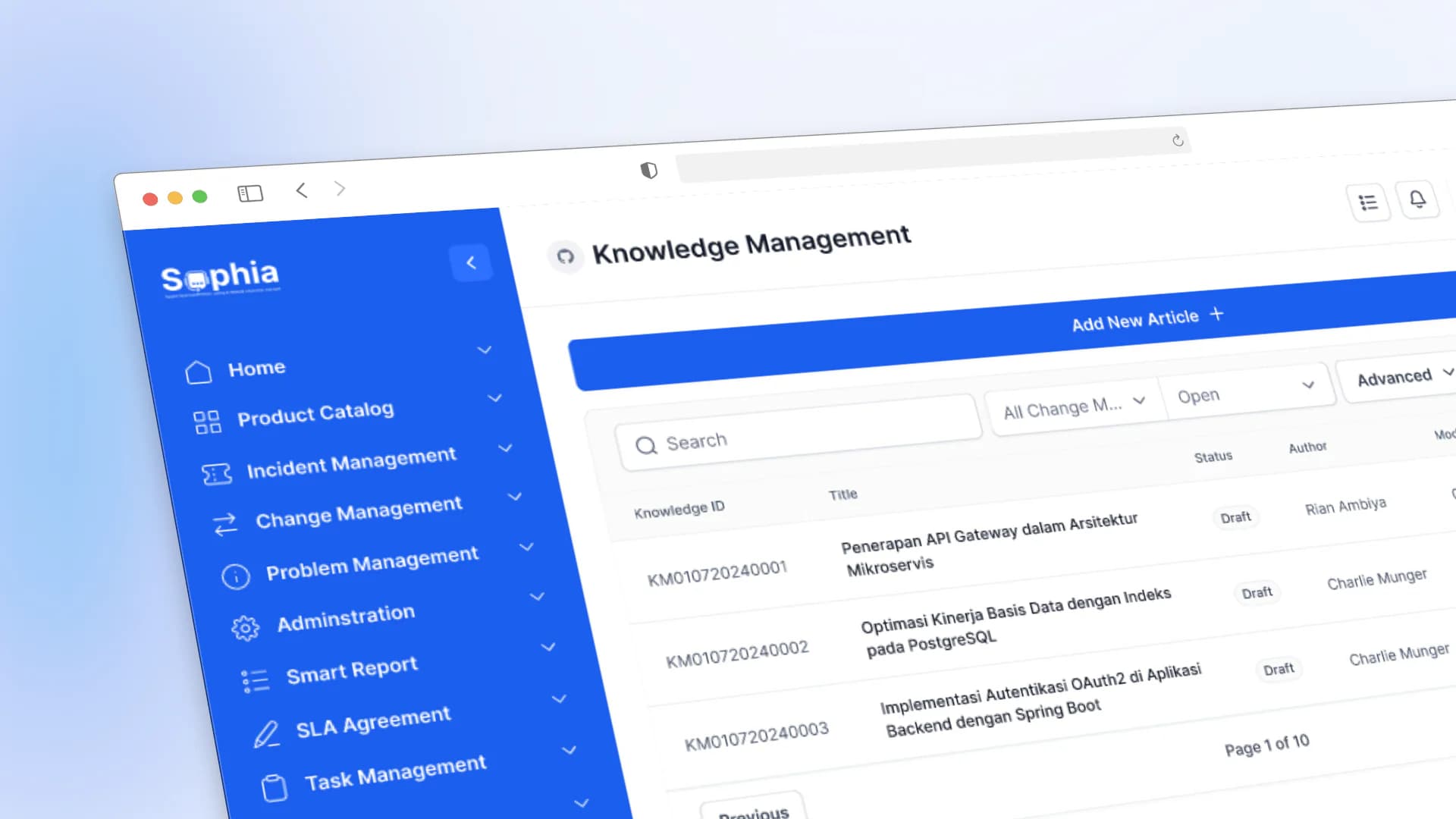Open Task Management menu item
This screenshot has height=819, width=1456.
point(395,772)
